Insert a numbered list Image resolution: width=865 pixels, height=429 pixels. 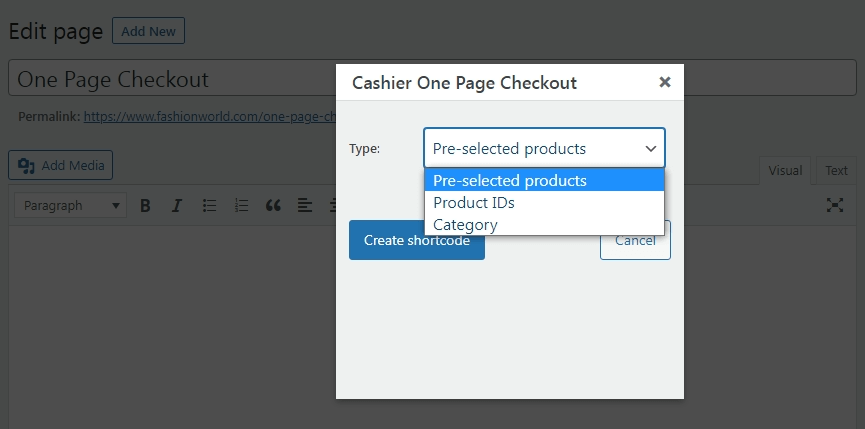241,206
